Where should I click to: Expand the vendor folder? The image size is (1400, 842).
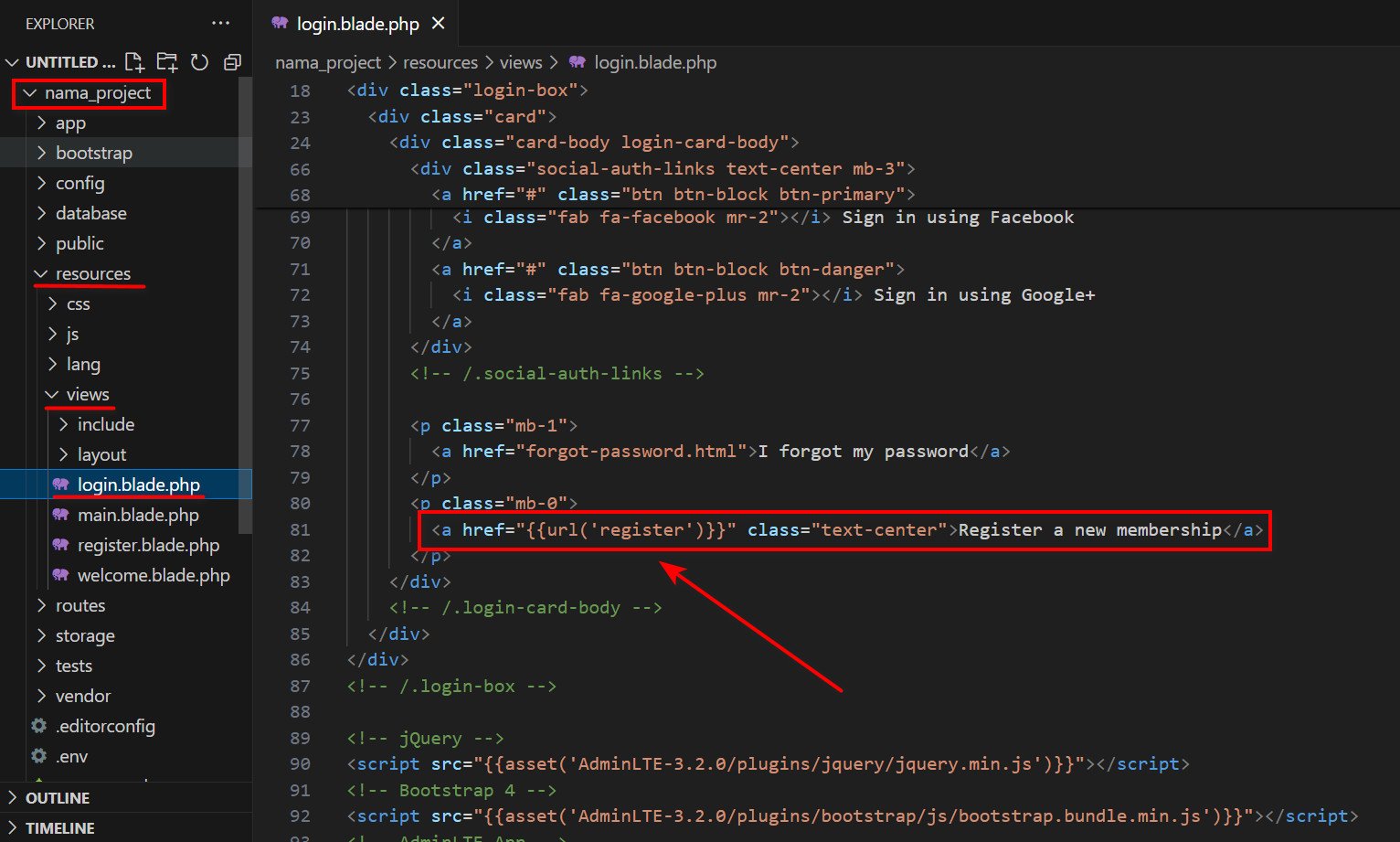41,697
